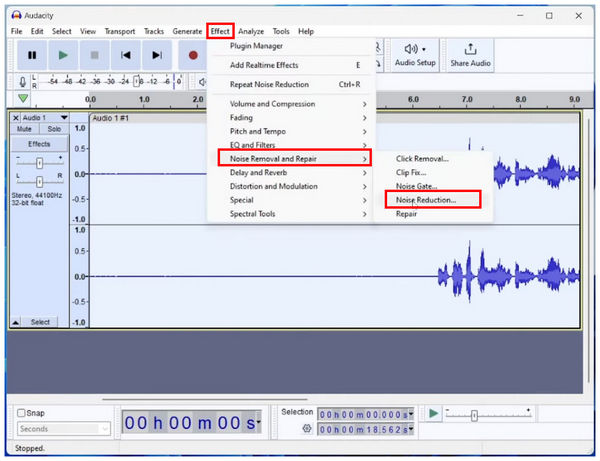This screenshot has height=461, width=600.
Task: Click the 7.0 mark on timeline ruler
Action: click(467, 99)
